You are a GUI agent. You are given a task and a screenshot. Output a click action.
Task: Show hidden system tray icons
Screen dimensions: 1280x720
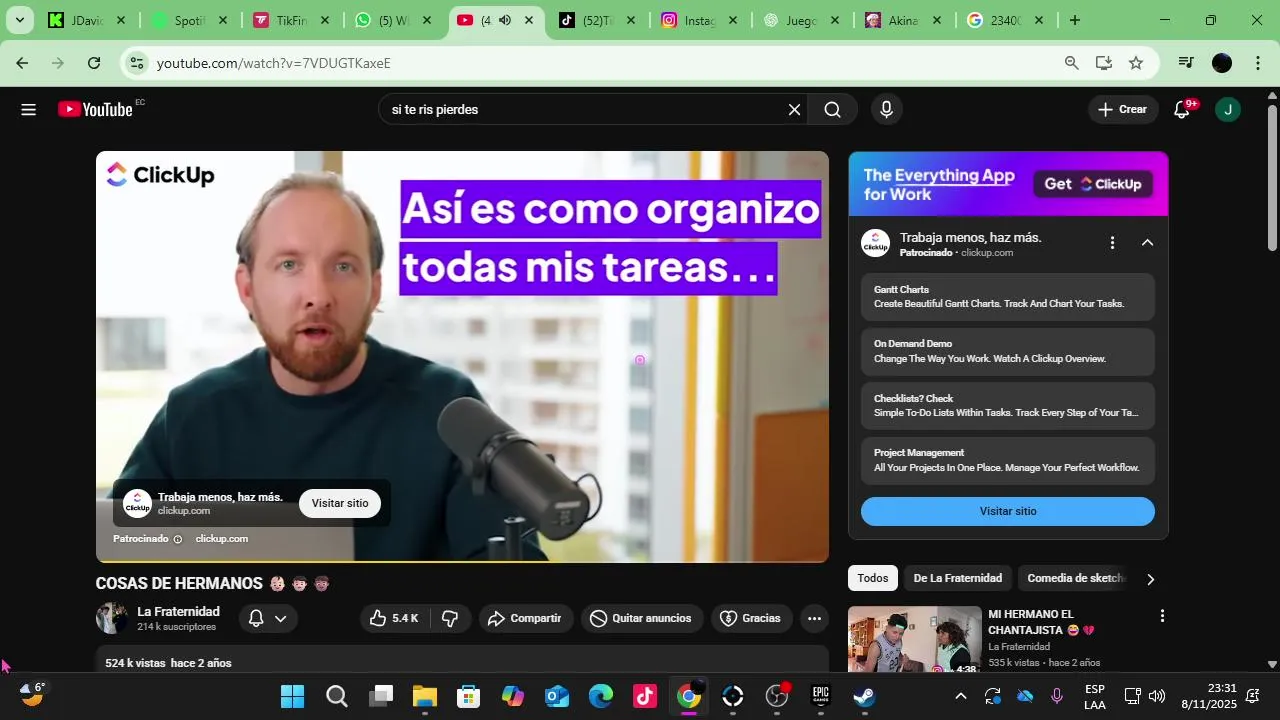click(x=961, y=697)
